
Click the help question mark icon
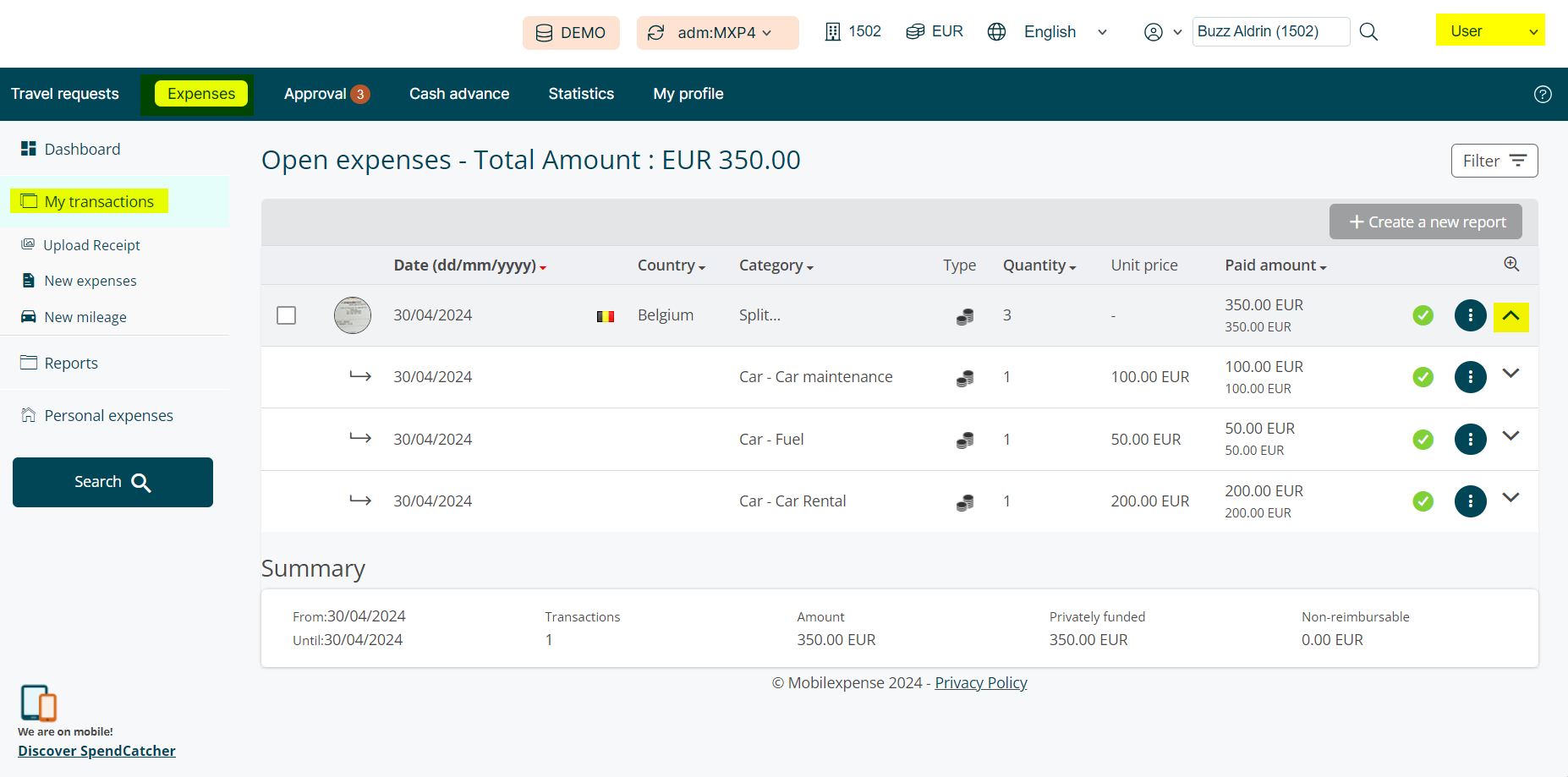click(x=1543, y=94)
